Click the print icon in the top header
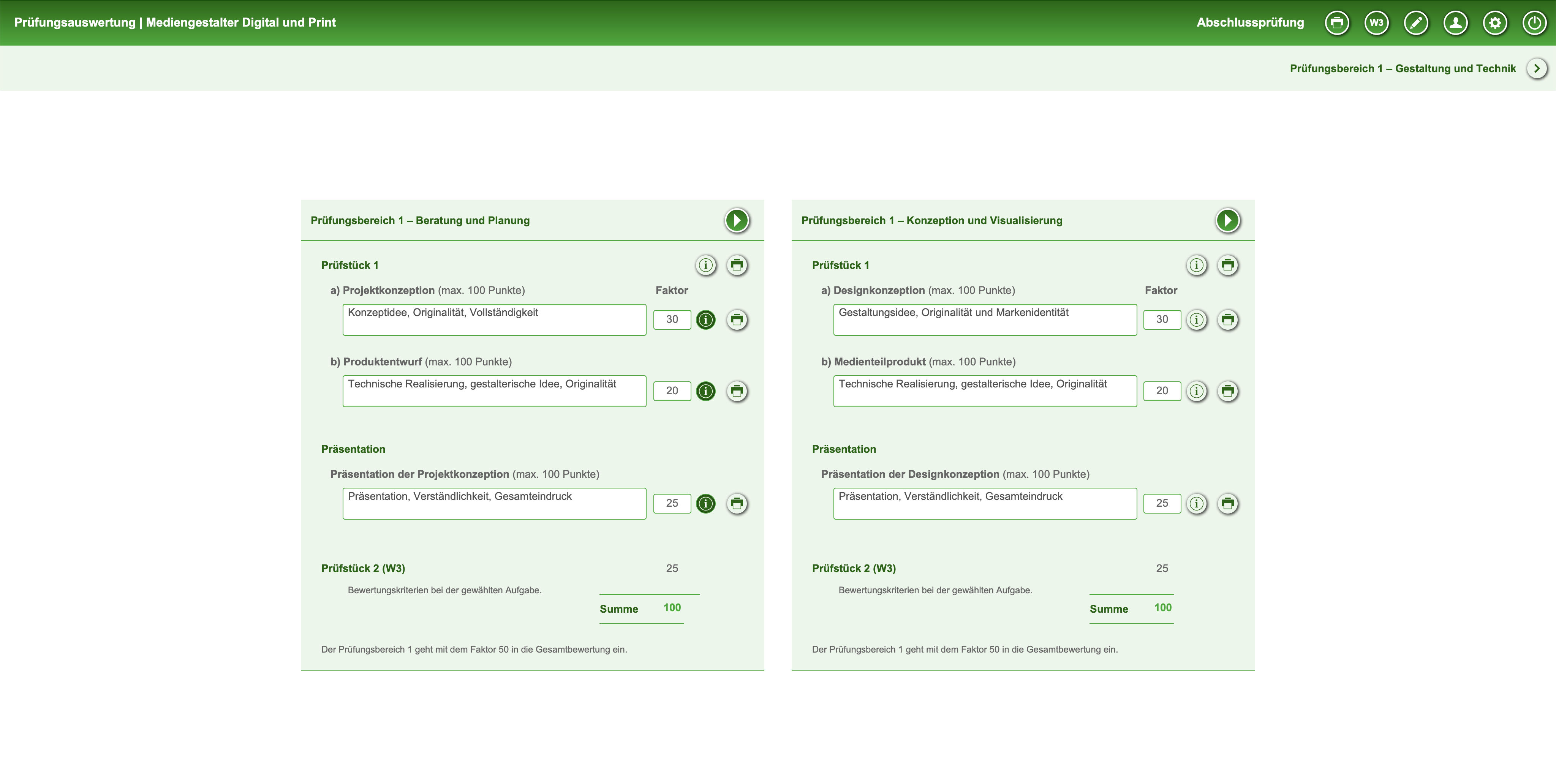 (1337, 23)
